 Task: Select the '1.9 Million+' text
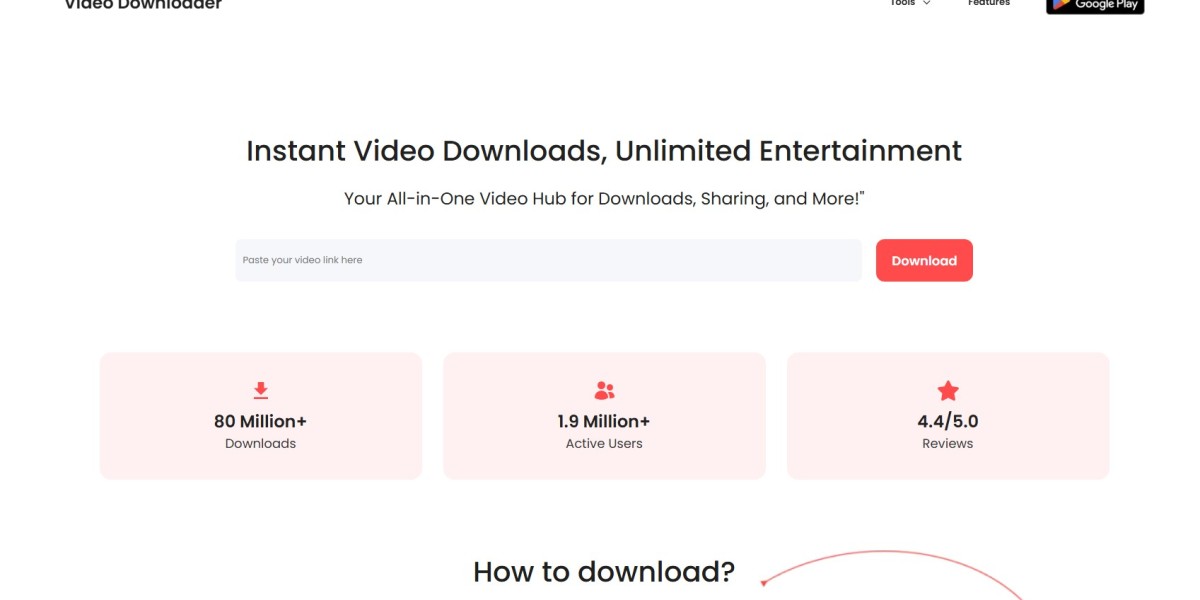pos(604,421)
